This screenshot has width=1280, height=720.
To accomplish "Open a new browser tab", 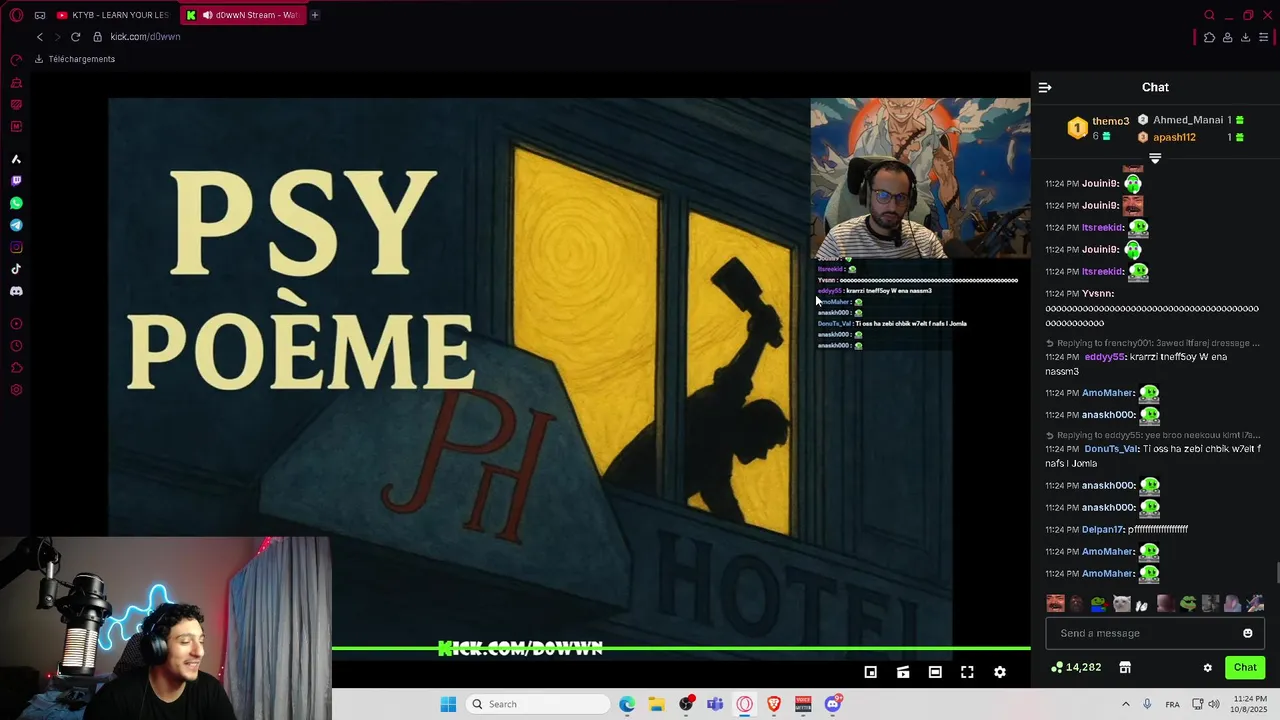I will (314, 15).
